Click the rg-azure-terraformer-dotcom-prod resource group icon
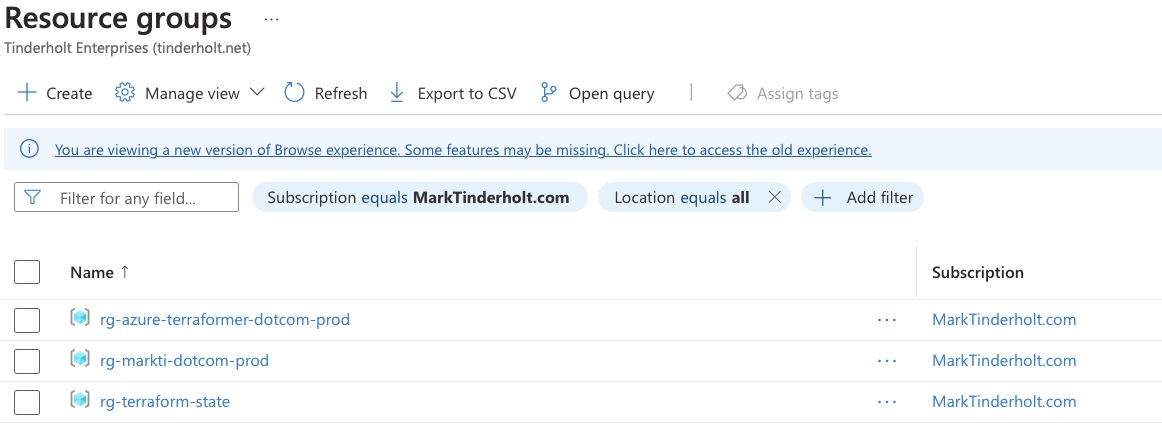This screenshot has height=446, width=1162. pyautogui.click(x=80, y=319)
